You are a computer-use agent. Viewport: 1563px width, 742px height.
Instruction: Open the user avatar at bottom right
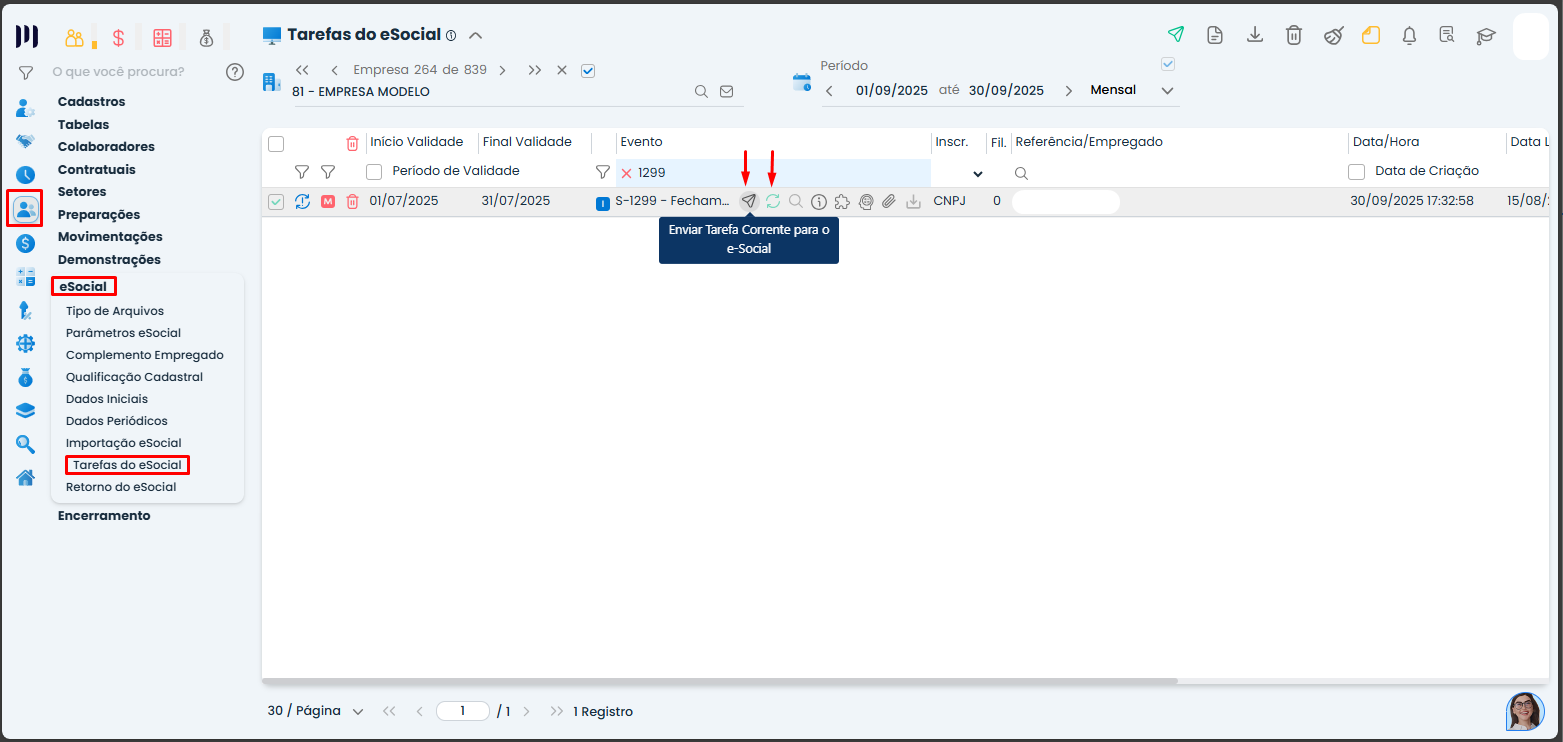(x=1525, y=711)
